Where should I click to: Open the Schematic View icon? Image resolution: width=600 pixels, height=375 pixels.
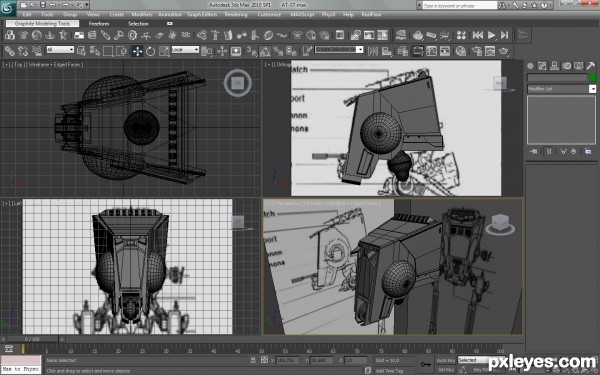click(x=445, y=51)
